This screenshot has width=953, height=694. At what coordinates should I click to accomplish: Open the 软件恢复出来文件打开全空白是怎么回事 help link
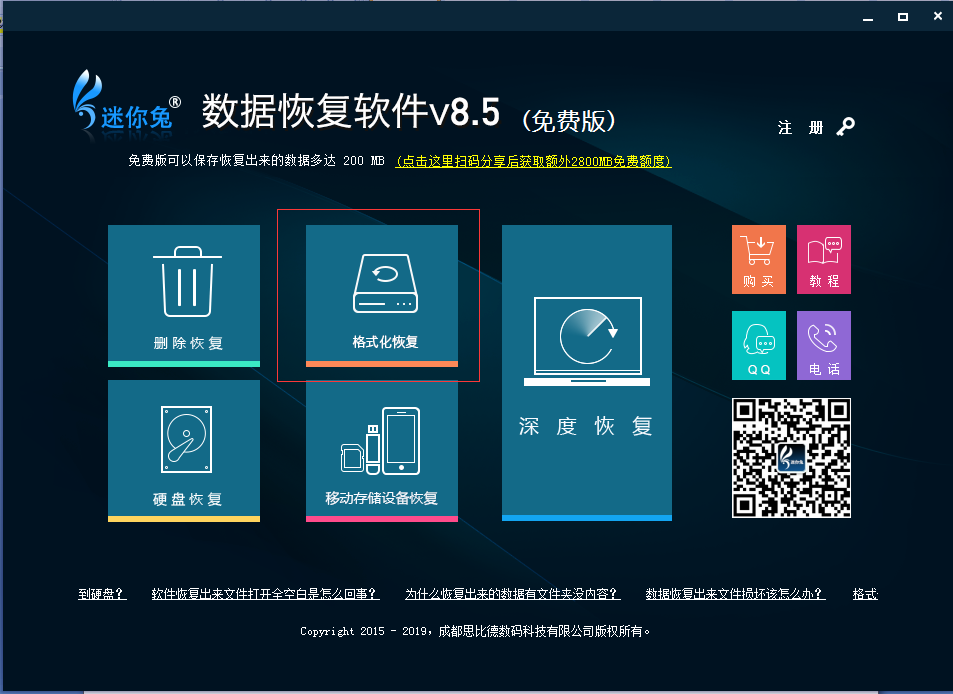266,594
